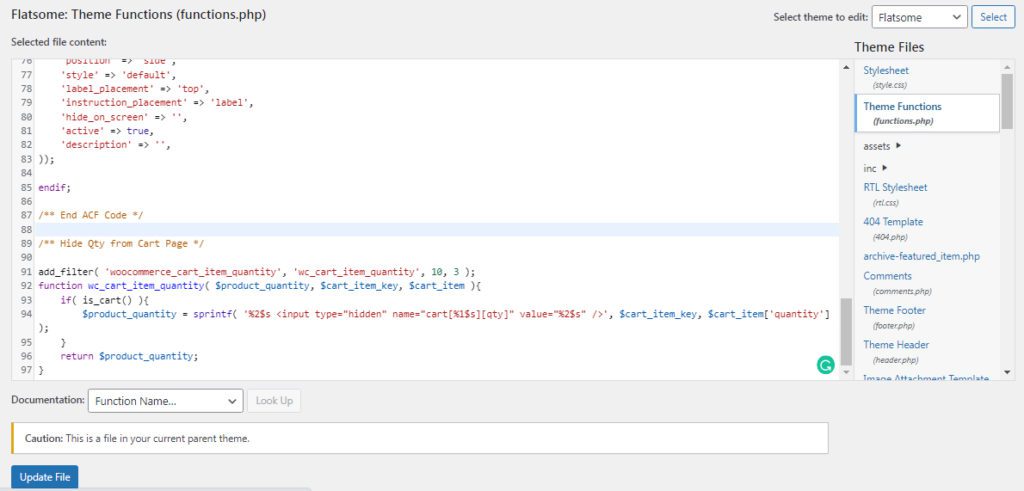The image size is (1024, 491).
Task: Click the Update File button
Action: [44, 477]
